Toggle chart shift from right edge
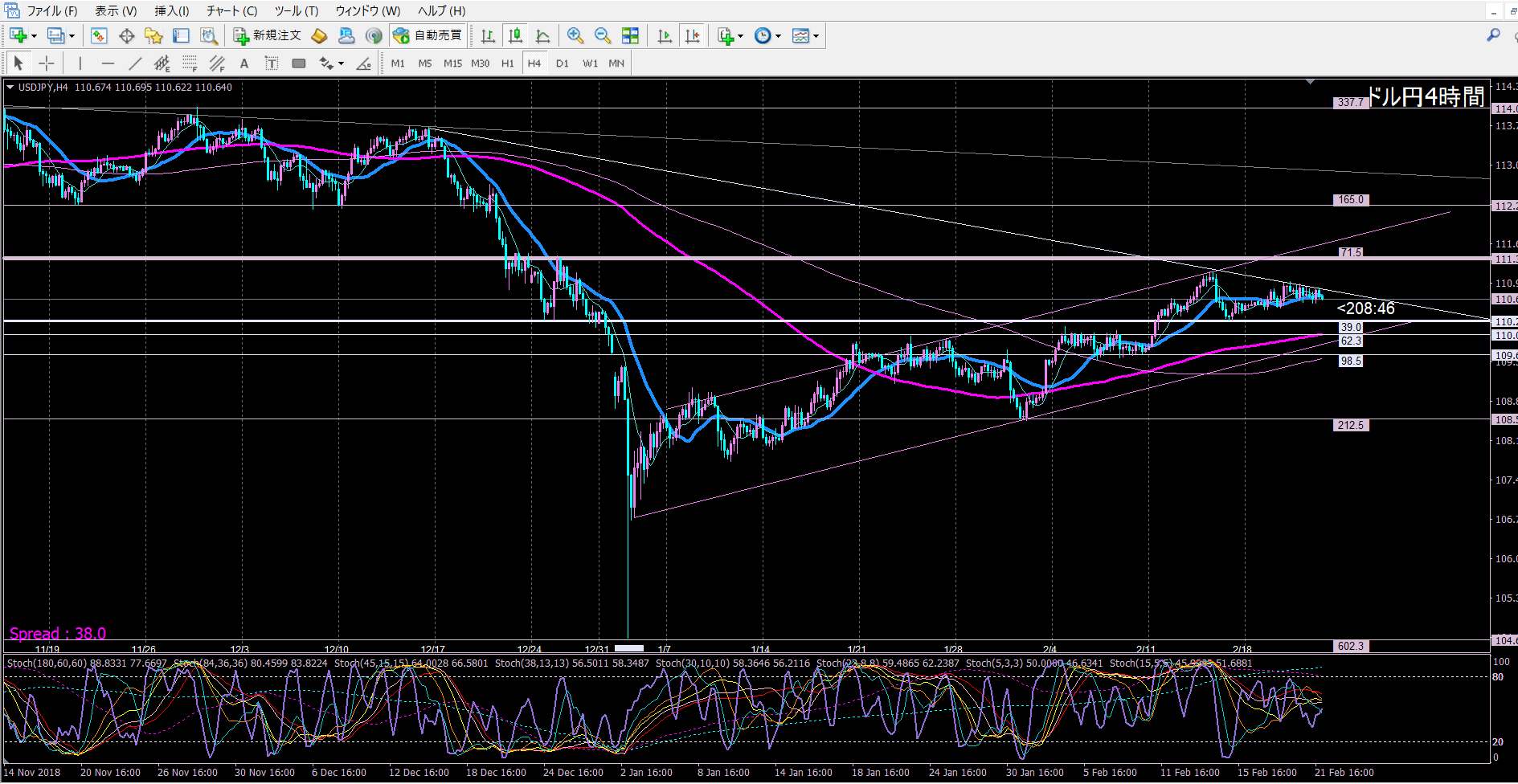This screenshot has height=784, width=1518. pos(692,35)
